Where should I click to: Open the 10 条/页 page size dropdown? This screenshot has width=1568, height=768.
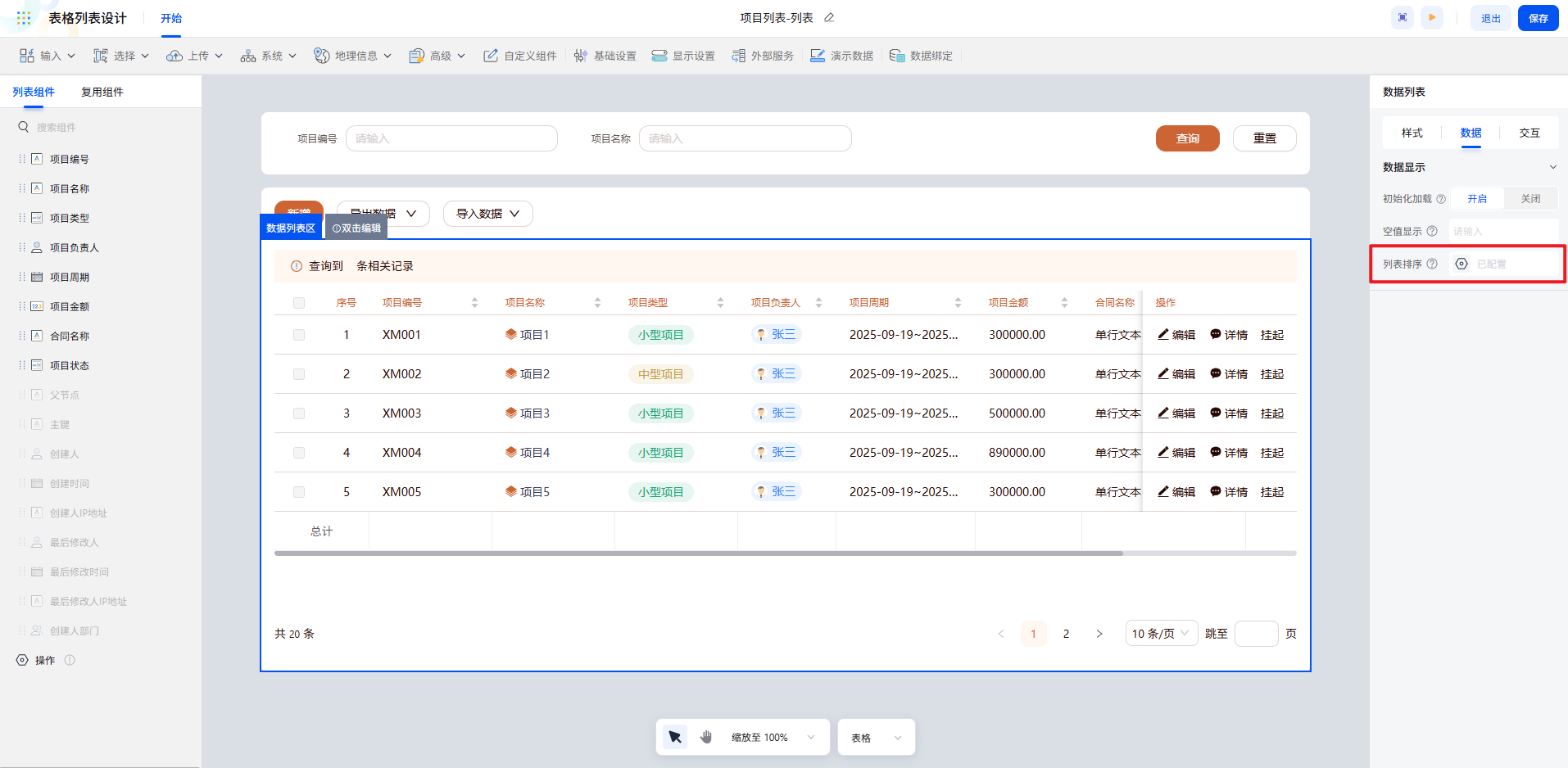pos(1161,634)
